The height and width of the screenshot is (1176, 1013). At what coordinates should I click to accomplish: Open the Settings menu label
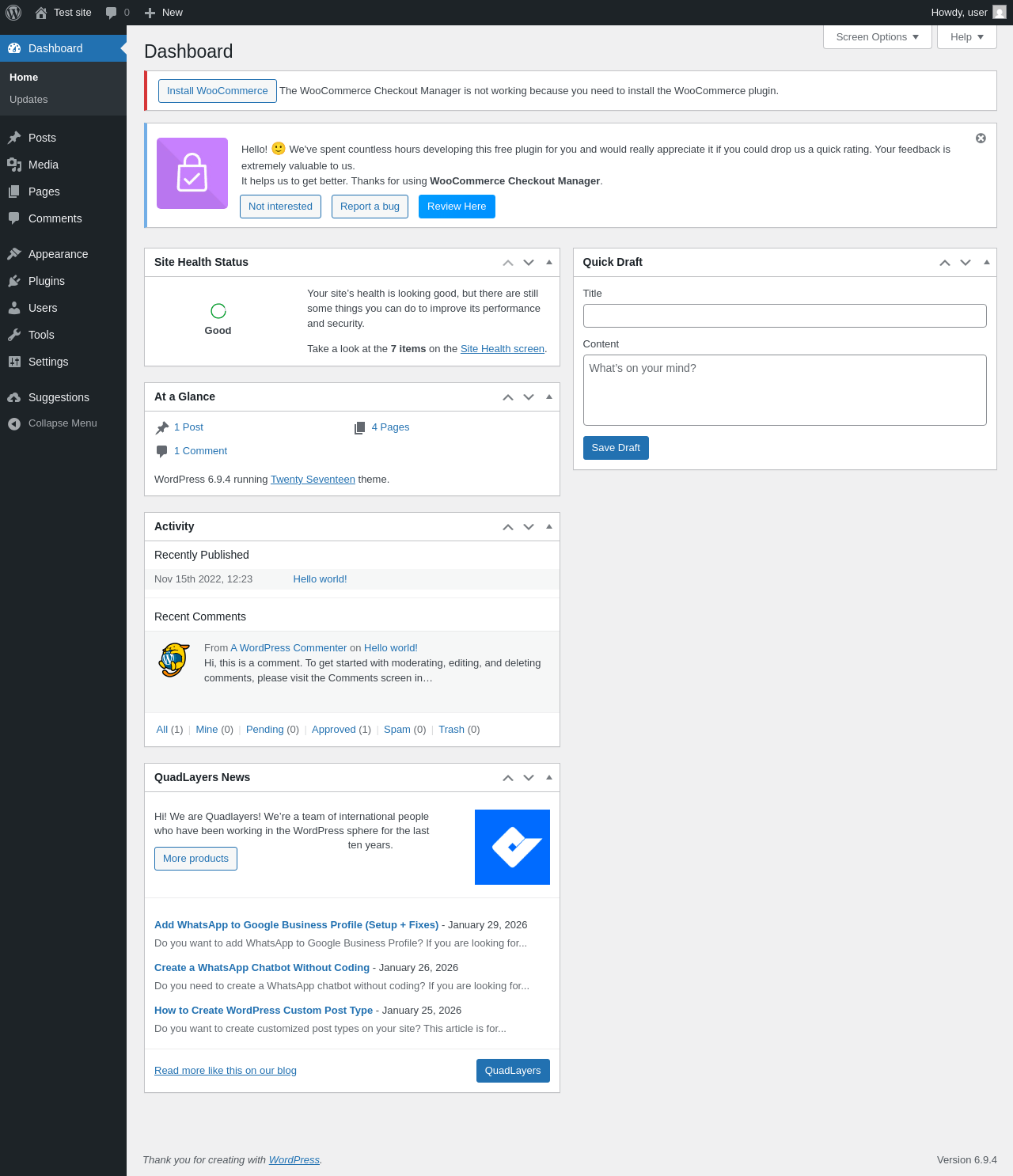click(48, 362)
